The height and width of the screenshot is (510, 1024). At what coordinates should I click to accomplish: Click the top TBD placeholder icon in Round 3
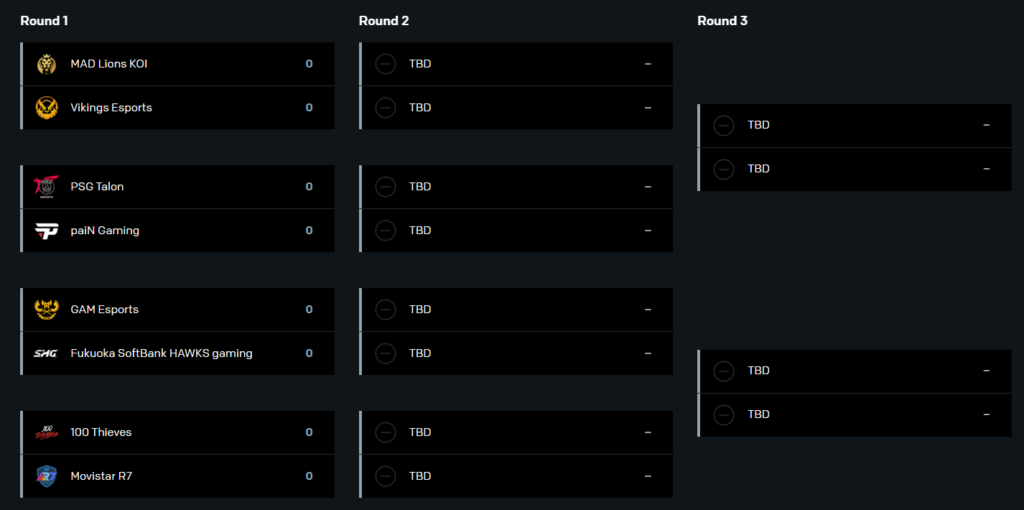point(724,125)
